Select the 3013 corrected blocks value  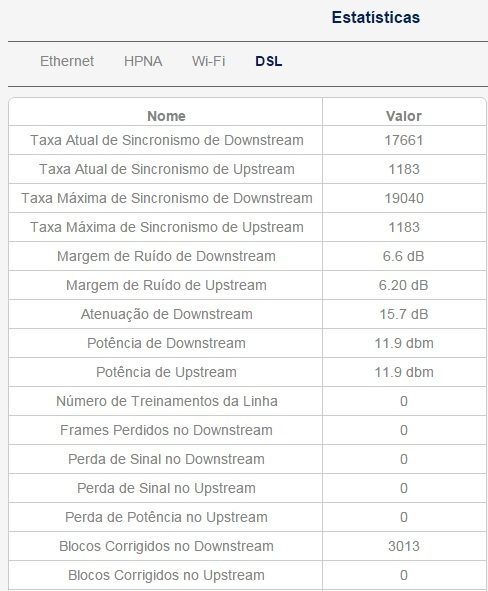(x=404, y=547)
